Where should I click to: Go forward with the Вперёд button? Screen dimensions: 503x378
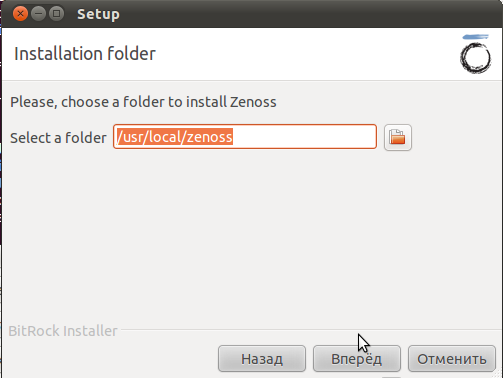point(357,359)
